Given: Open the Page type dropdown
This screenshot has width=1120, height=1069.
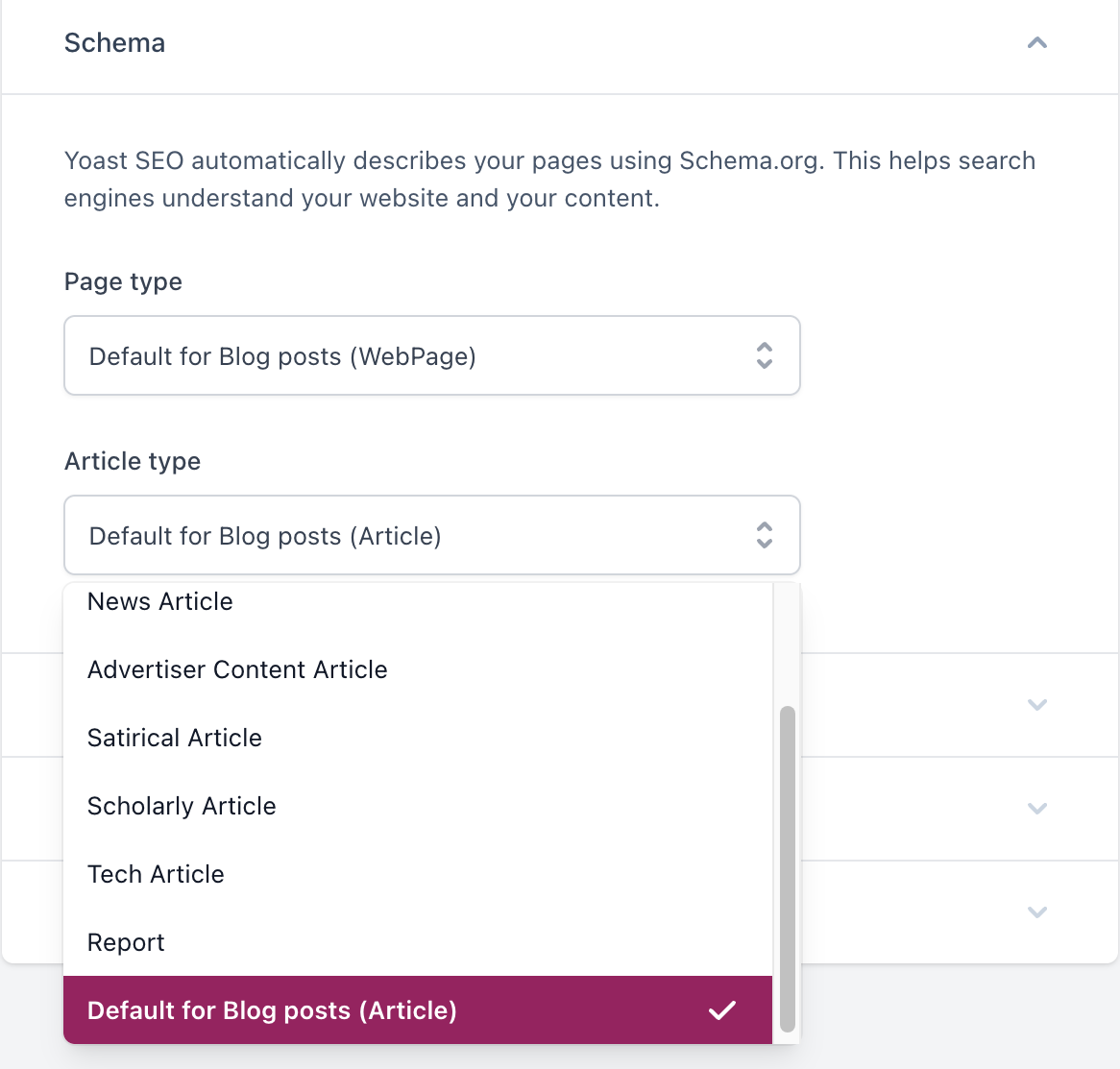Looking at the screenshot, I should click(x=431, y=355).
